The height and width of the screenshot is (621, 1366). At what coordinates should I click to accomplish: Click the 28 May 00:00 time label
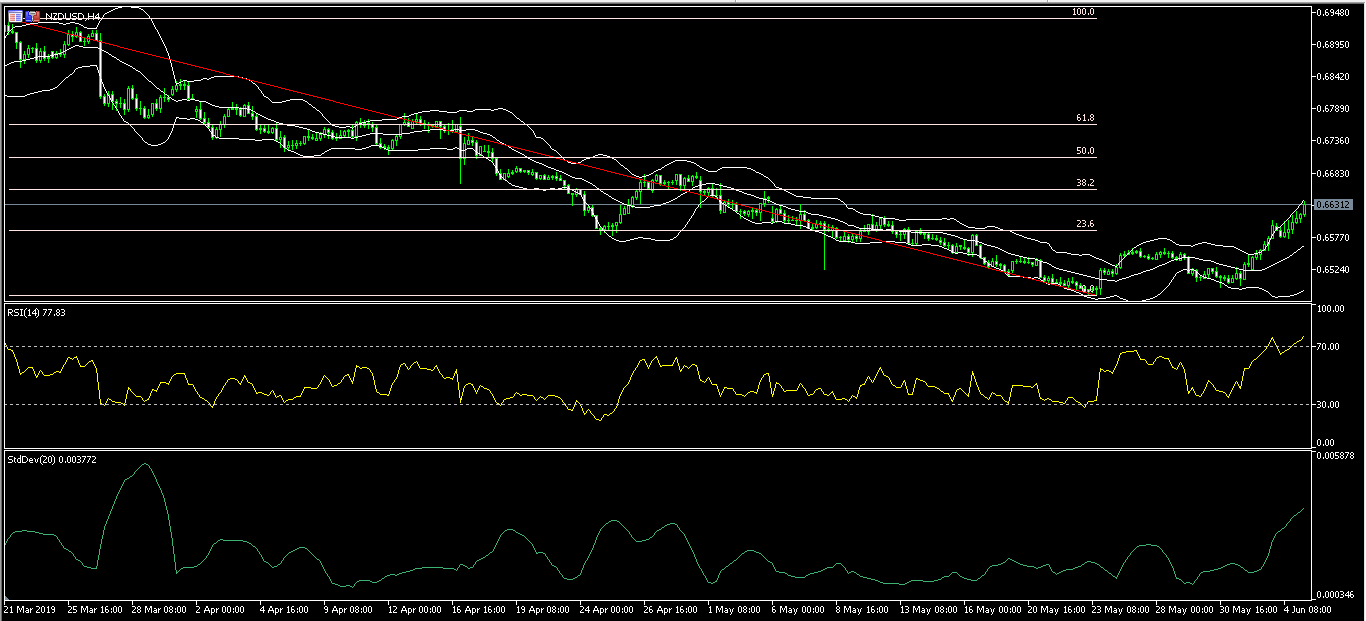(x=1185, y=608)
